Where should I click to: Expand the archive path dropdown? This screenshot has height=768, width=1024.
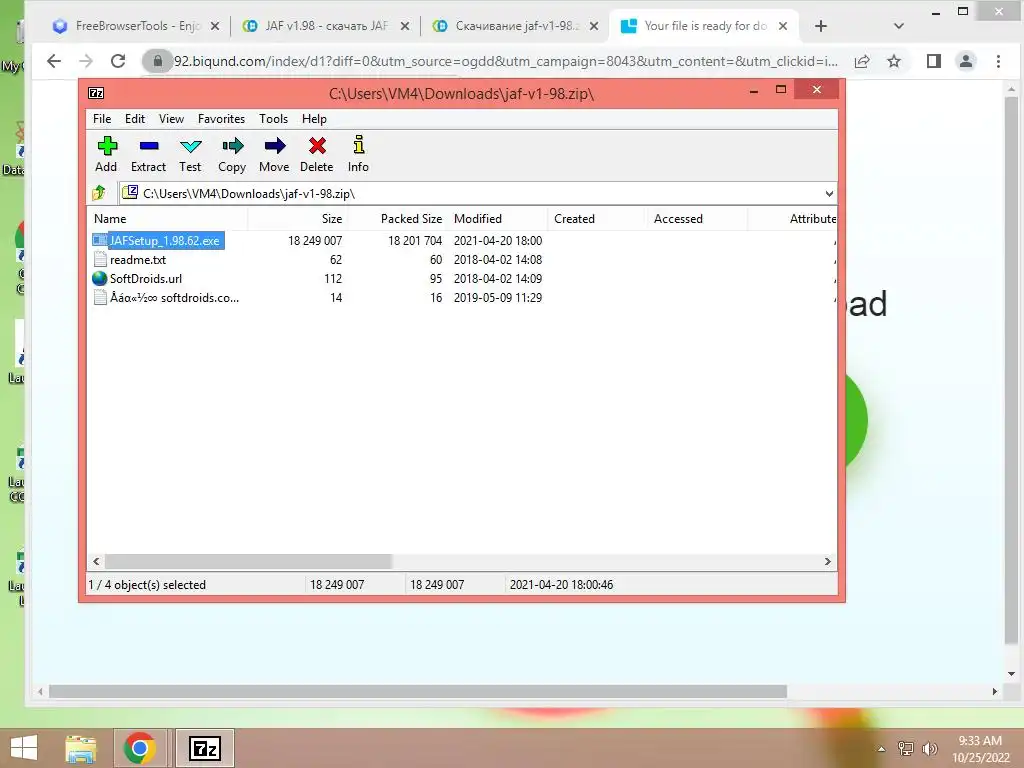coord(829,193)
